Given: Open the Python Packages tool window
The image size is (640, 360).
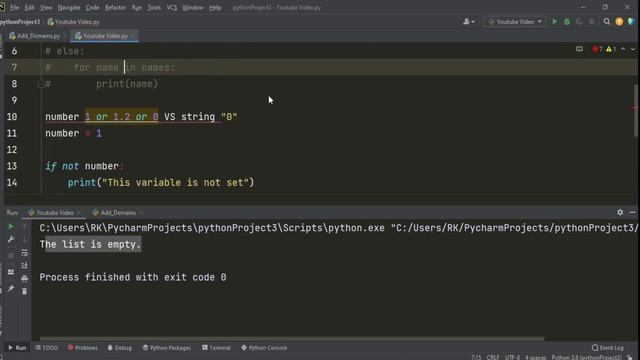Looking at the screenshot, I should click(x=167, y=348).
